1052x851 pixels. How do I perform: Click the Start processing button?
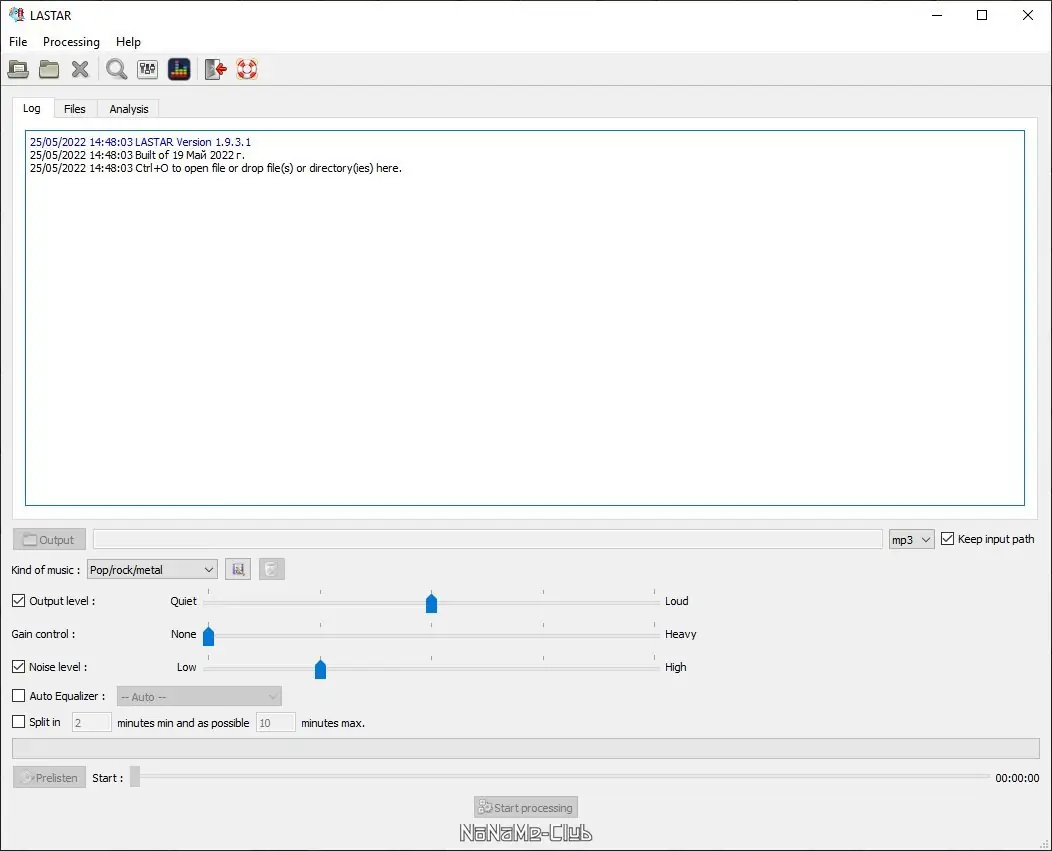526,807
